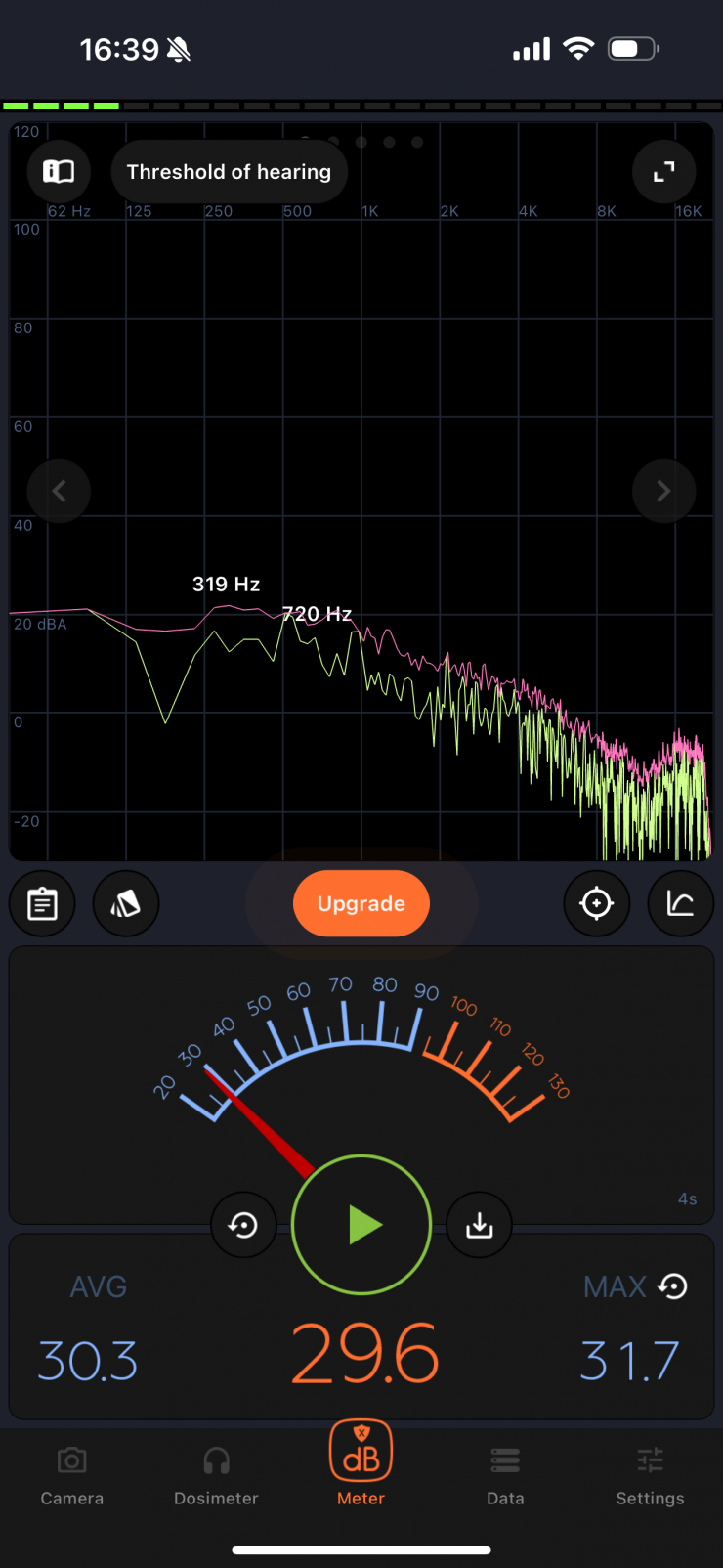The width and height of the screenshot is (723, 1568).
Task: Save the recording with the download icon
Action: click(479, 1225)
